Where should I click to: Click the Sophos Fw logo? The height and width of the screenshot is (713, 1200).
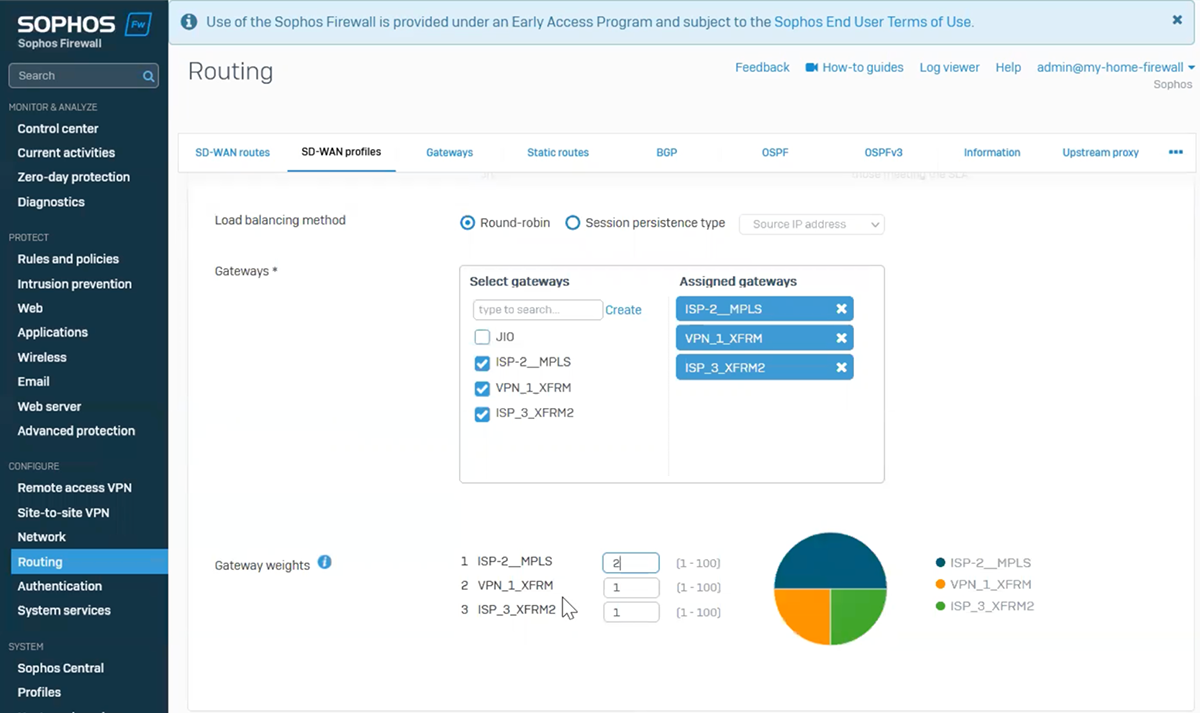pos(84,25)
